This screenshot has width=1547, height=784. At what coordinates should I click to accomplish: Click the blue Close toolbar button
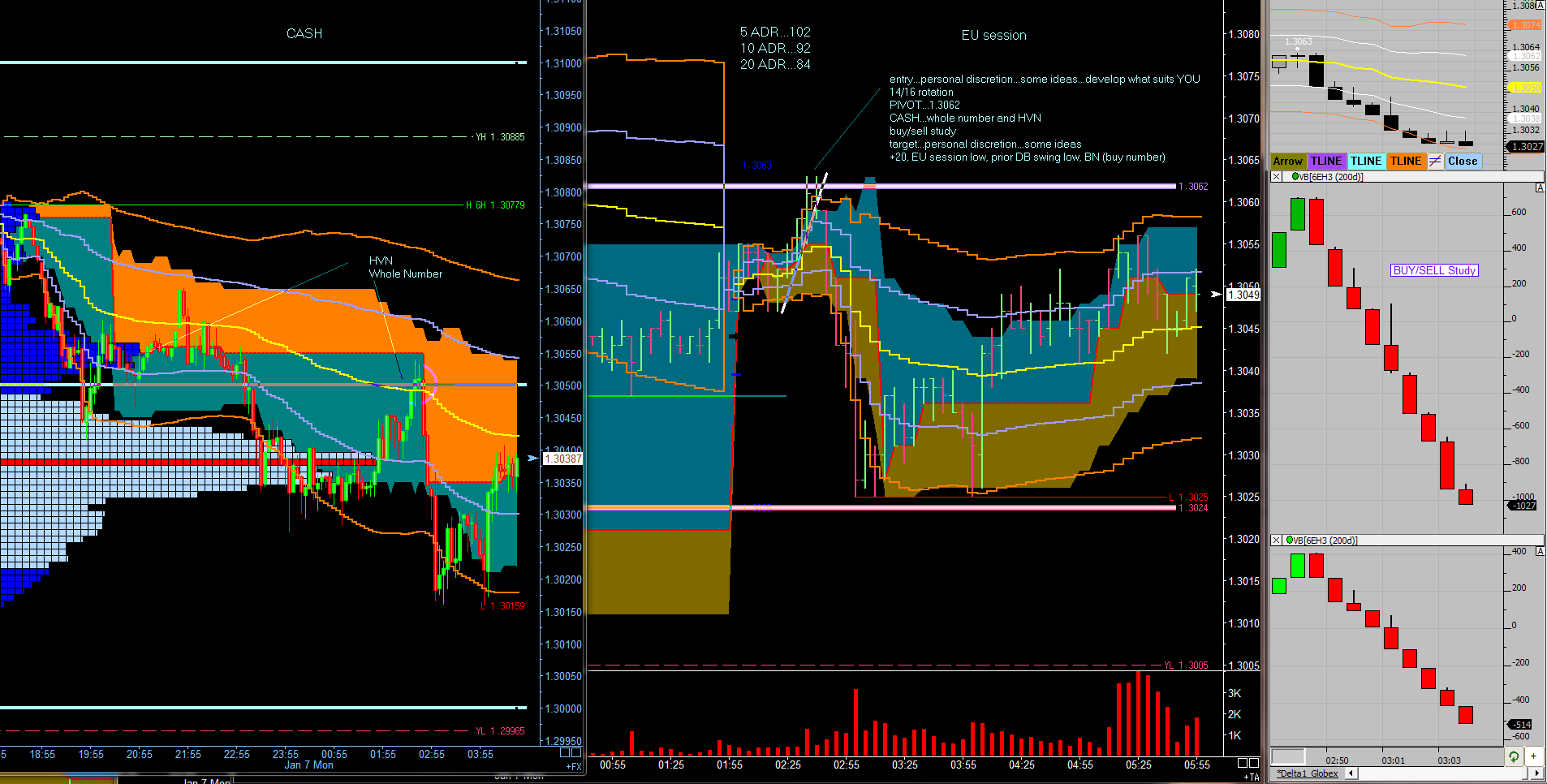click(x=1463, y=161)
